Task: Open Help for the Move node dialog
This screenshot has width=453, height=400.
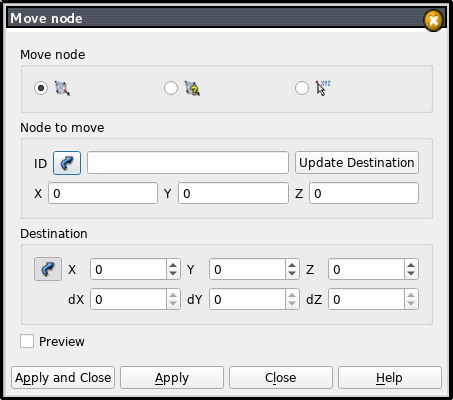Action: pos(390,378)
